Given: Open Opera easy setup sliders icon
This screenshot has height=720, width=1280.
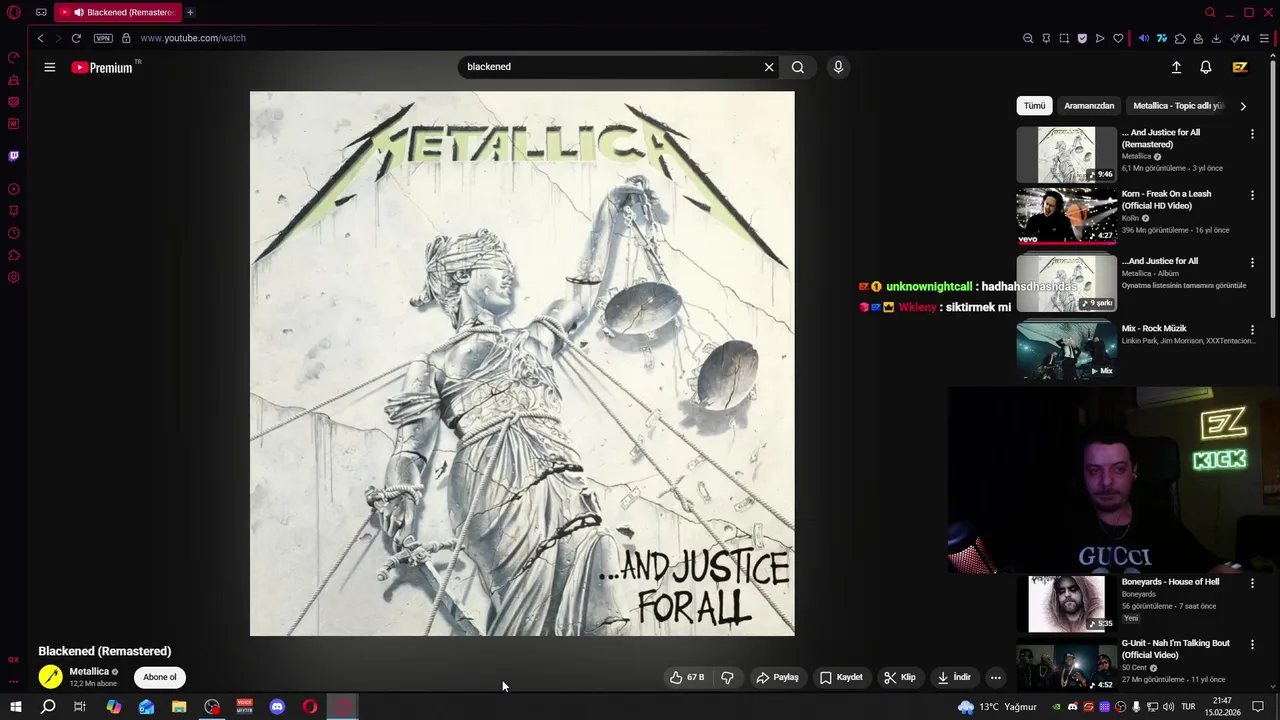Looking at the screenshot, I should [1264, 38].
